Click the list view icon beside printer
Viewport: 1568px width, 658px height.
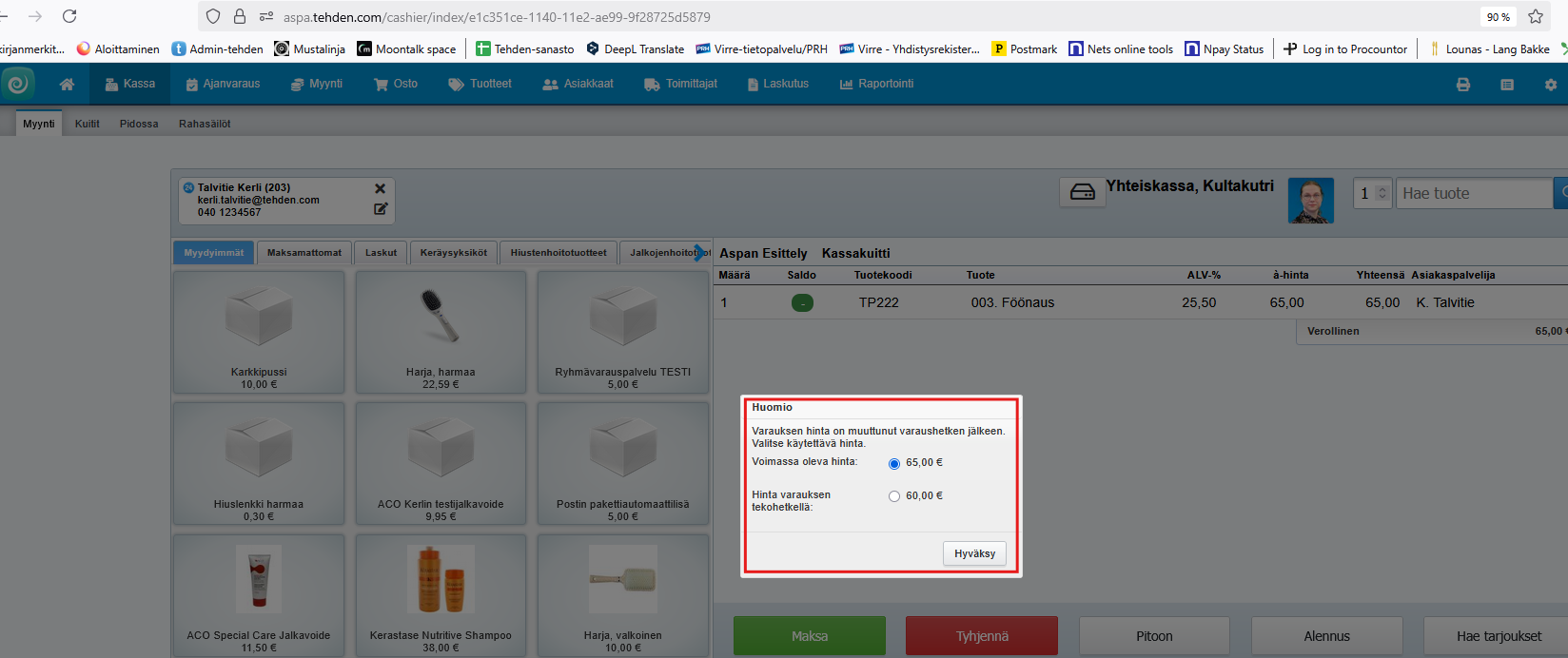pos(1507,85)
